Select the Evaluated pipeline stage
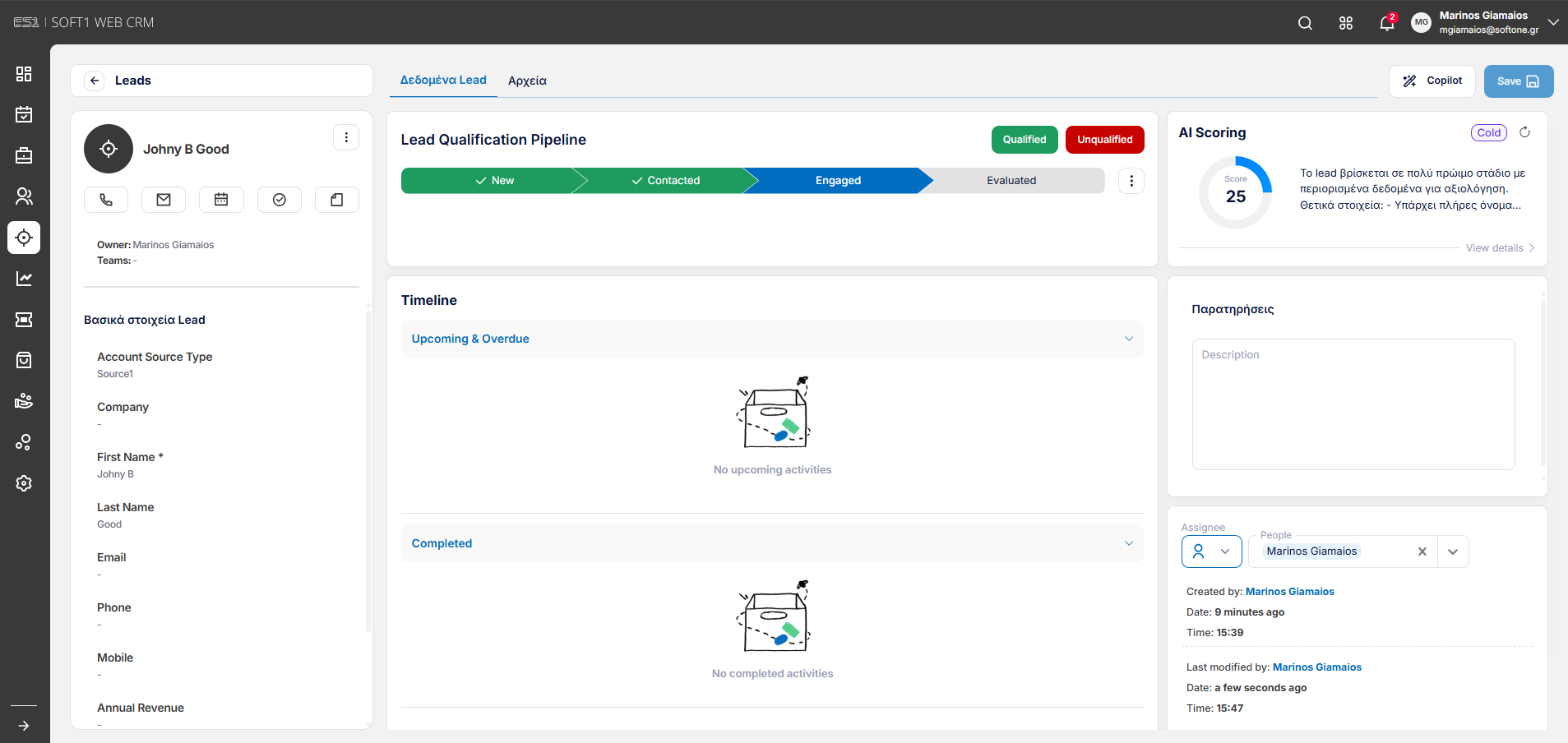Viewport: 1568px width, 743px height. [x=1011, y=181]
